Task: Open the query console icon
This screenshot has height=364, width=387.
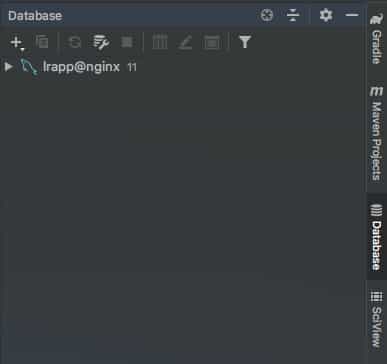Action: [212, 42]
